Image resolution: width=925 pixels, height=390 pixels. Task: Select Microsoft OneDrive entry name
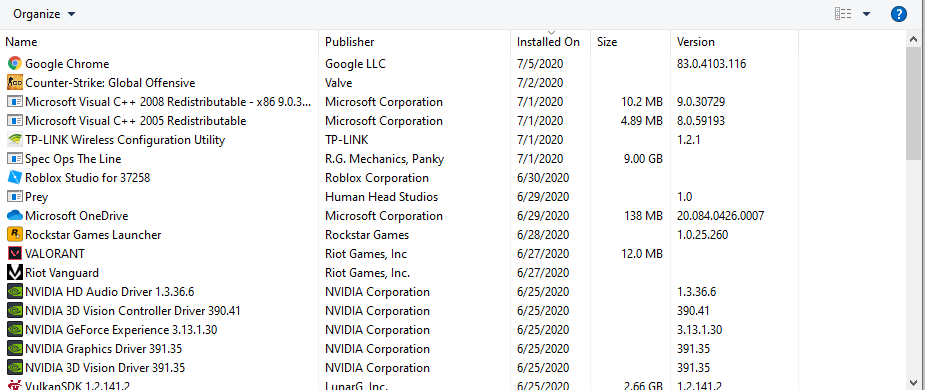tap(77, 216)
